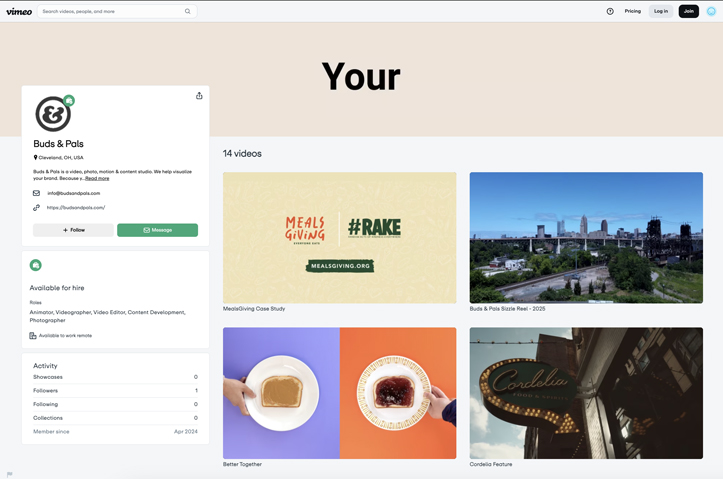
Task: Click the Buds & Pals profile name
Action: coord(59,144)
